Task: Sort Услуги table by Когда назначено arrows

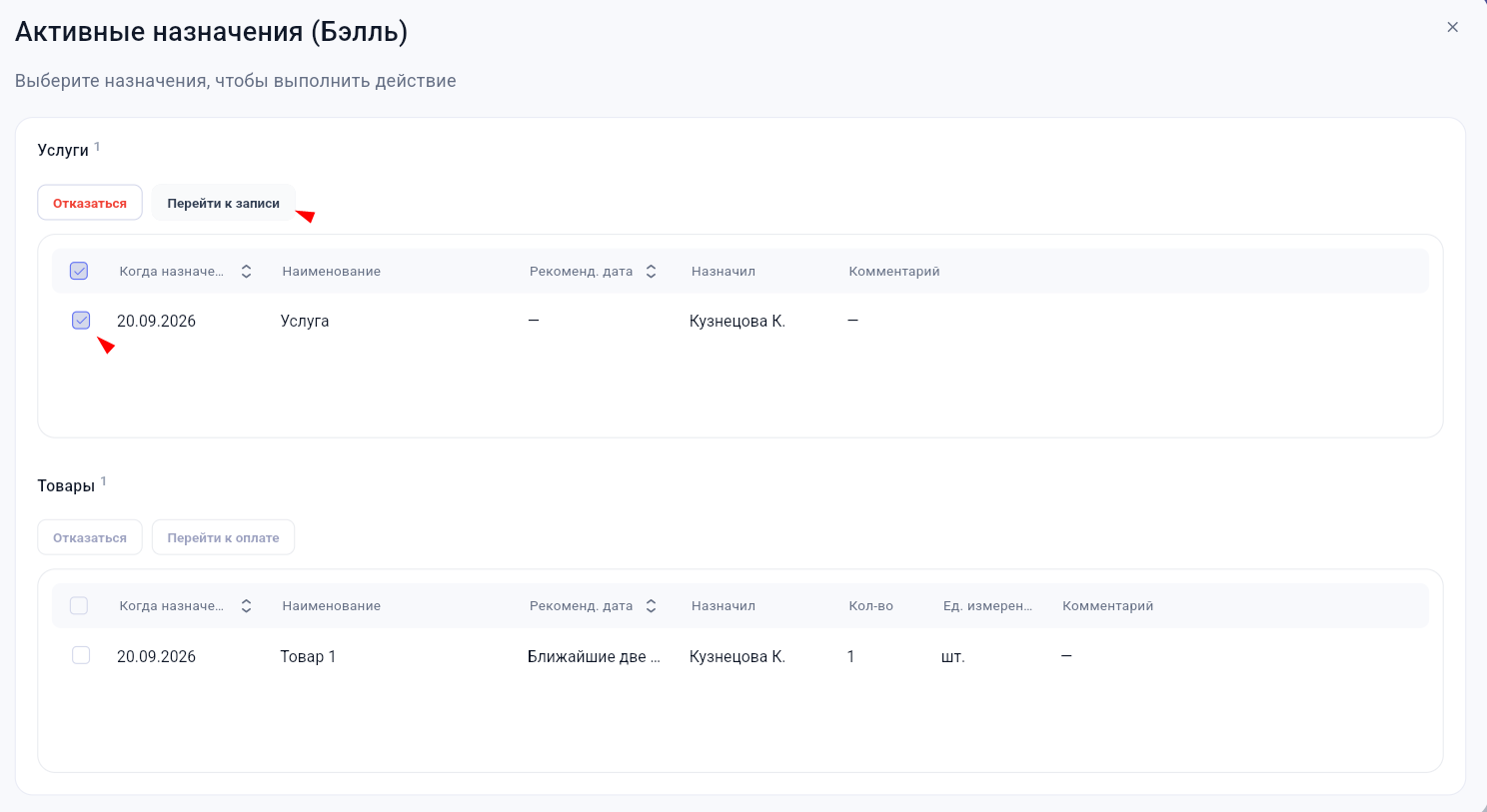Action: [247, 272]
